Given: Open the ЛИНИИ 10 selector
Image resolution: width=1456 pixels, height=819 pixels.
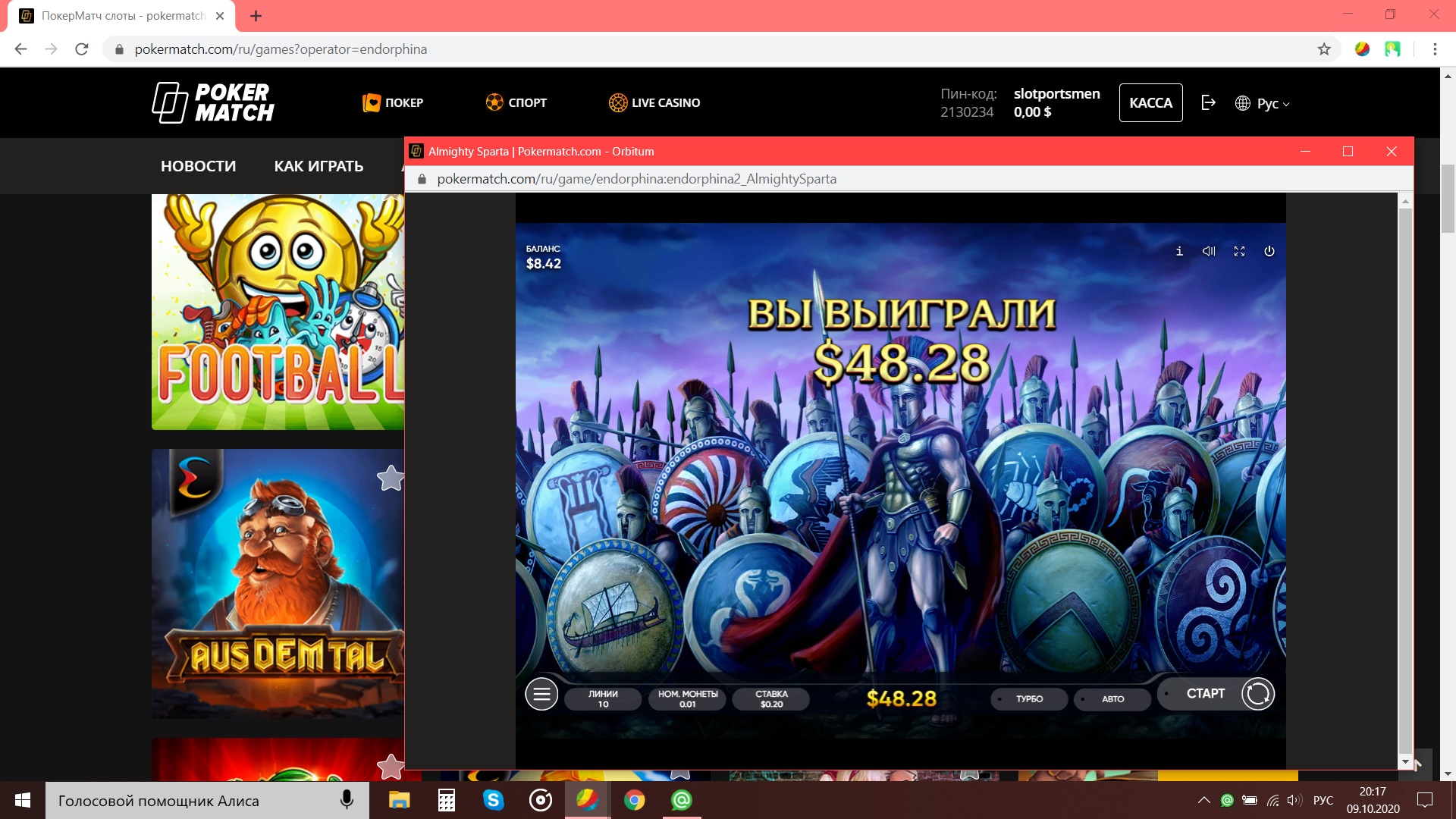Looking at the screenshot, I should tap(603, 699).
